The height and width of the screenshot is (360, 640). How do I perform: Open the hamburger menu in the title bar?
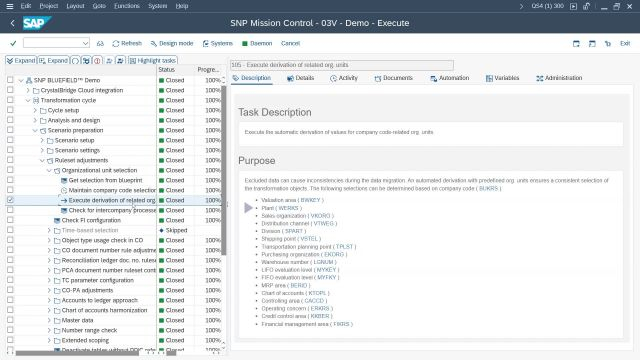(x=10, y=6)
